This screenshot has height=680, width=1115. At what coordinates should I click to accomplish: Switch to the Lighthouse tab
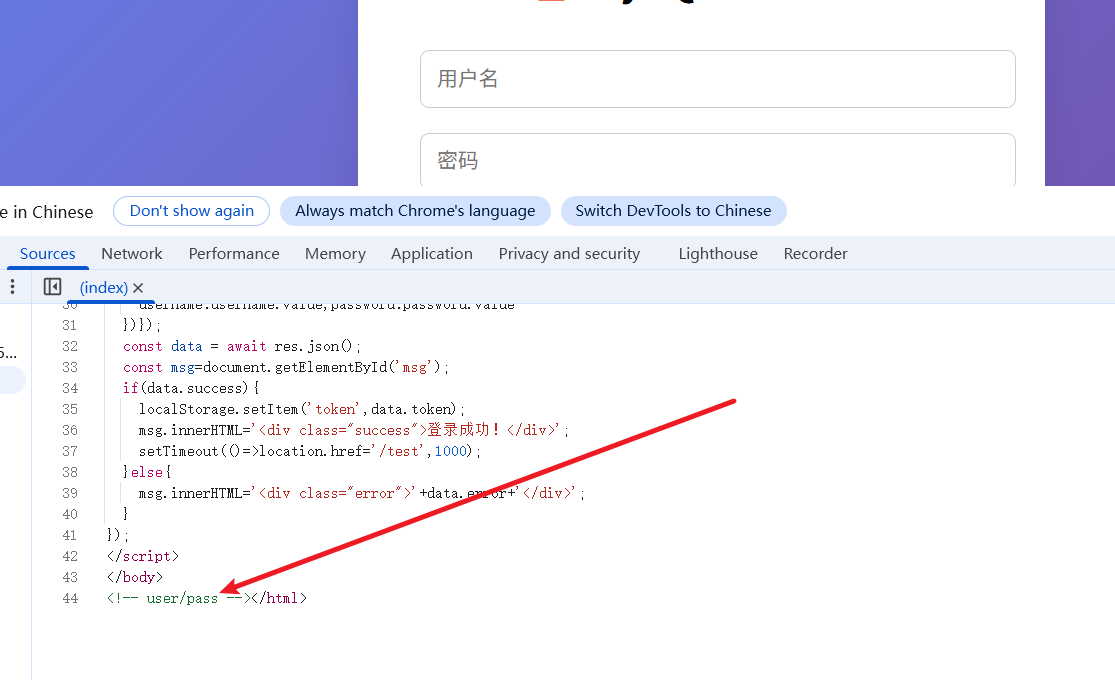(718, 254)
